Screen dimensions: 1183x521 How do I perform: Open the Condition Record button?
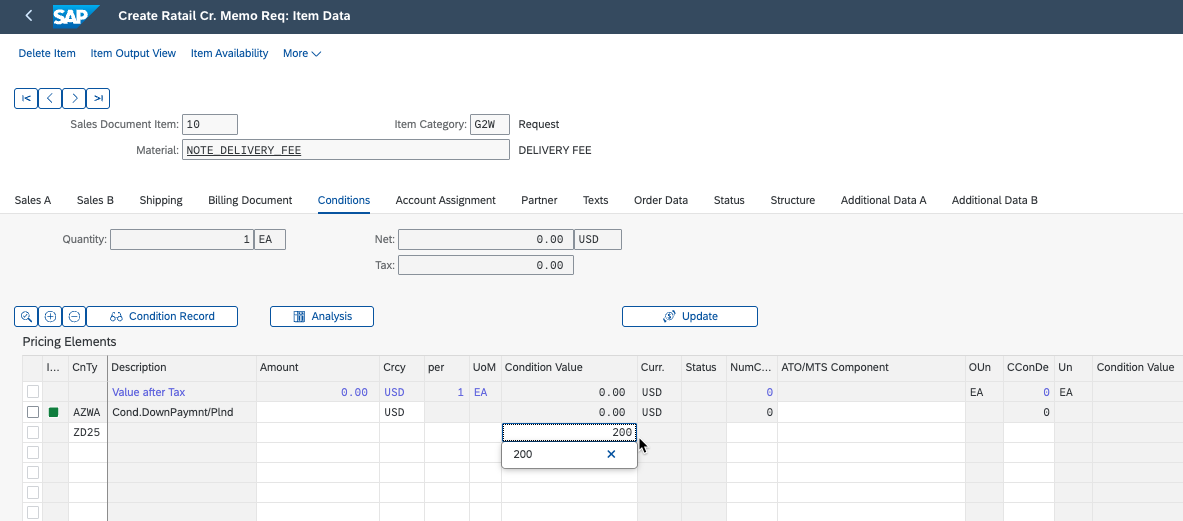tap(162, 316)
